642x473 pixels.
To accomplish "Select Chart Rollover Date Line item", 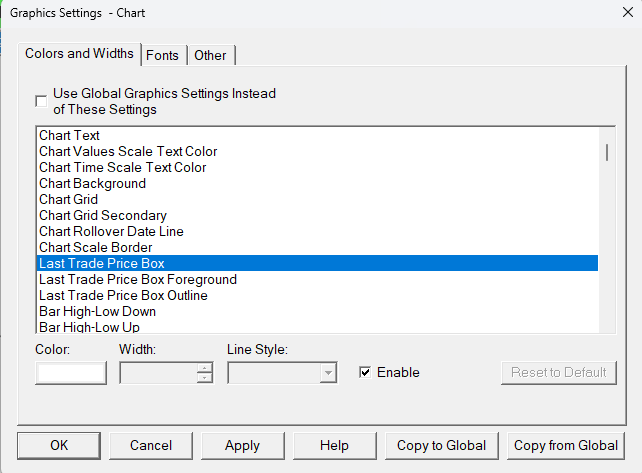I will point(318,231).
